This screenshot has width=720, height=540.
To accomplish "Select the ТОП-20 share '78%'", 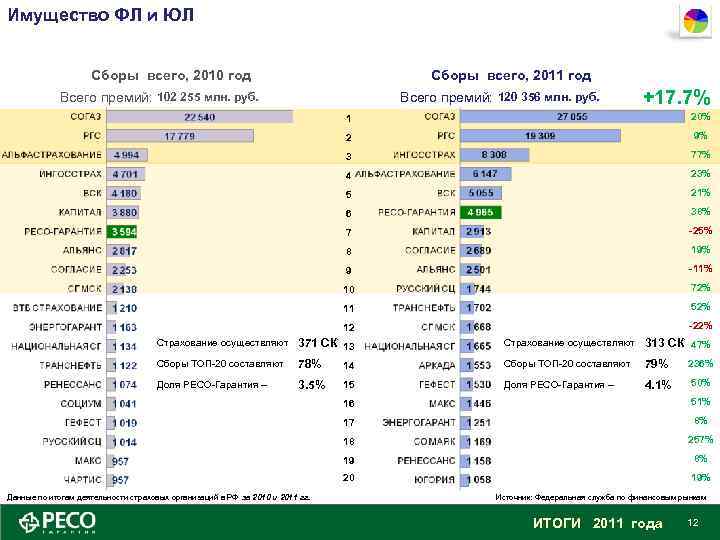I will pos(309,364).
